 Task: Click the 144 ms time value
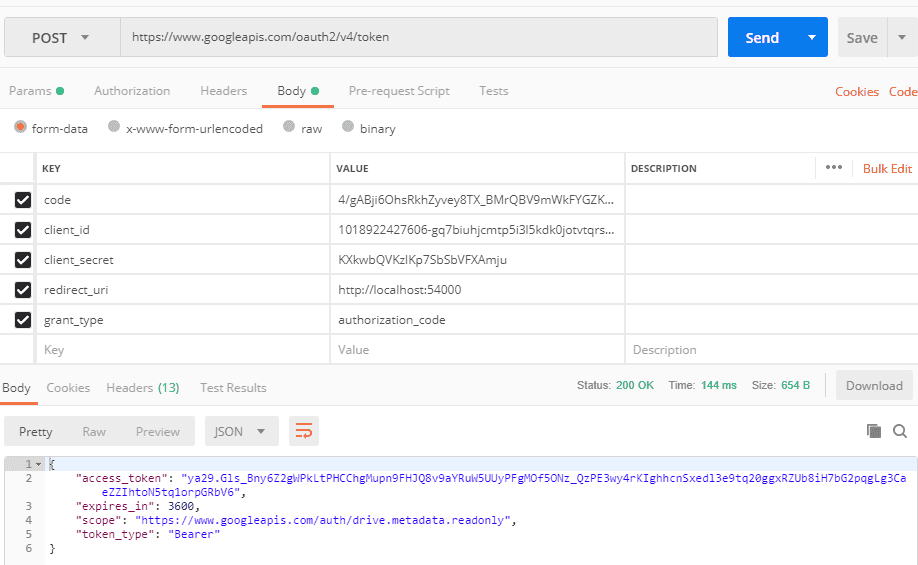[x=718, y=385]
